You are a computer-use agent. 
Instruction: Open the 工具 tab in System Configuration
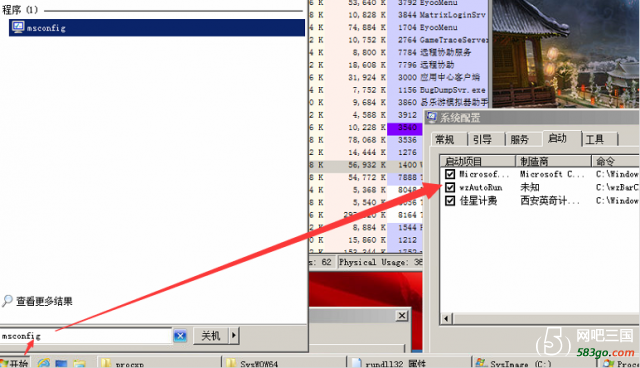click(x=599, y=140)
